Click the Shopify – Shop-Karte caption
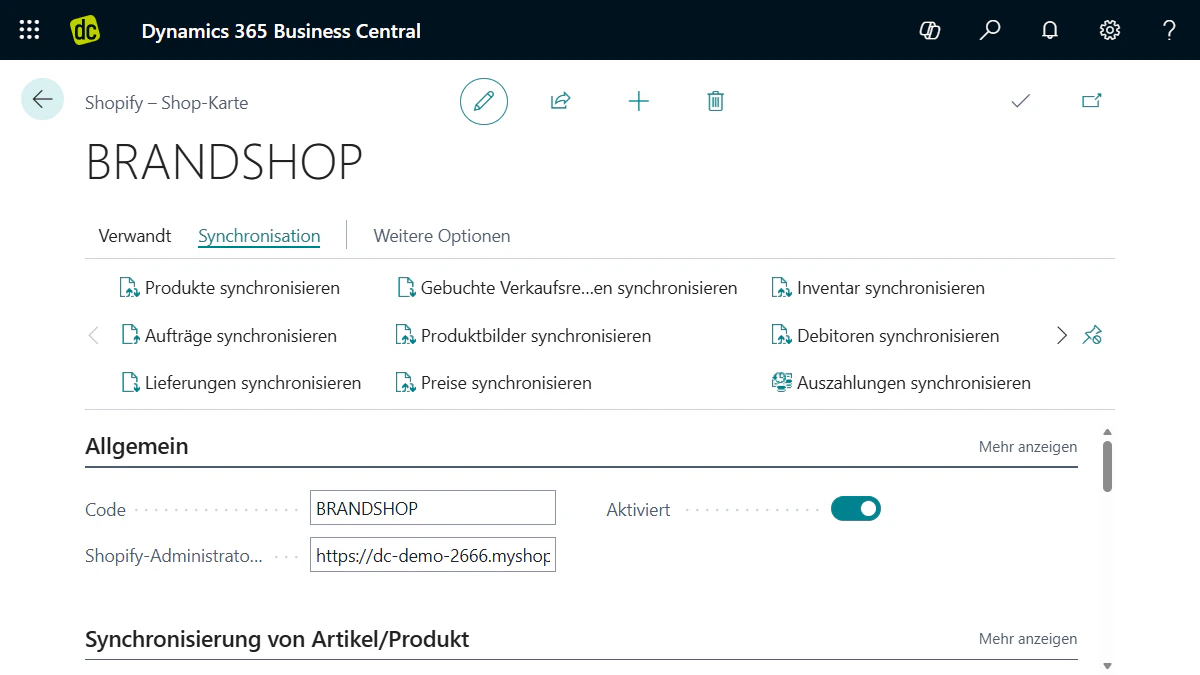 (x=166, y=102)
